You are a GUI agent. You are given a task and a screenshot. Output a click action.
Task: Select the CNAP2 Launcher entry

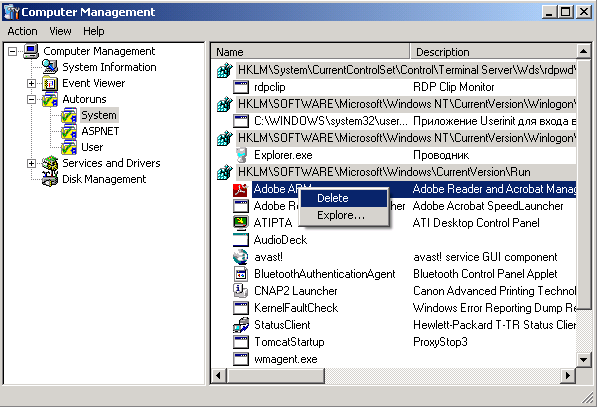(x=296, y=291)
